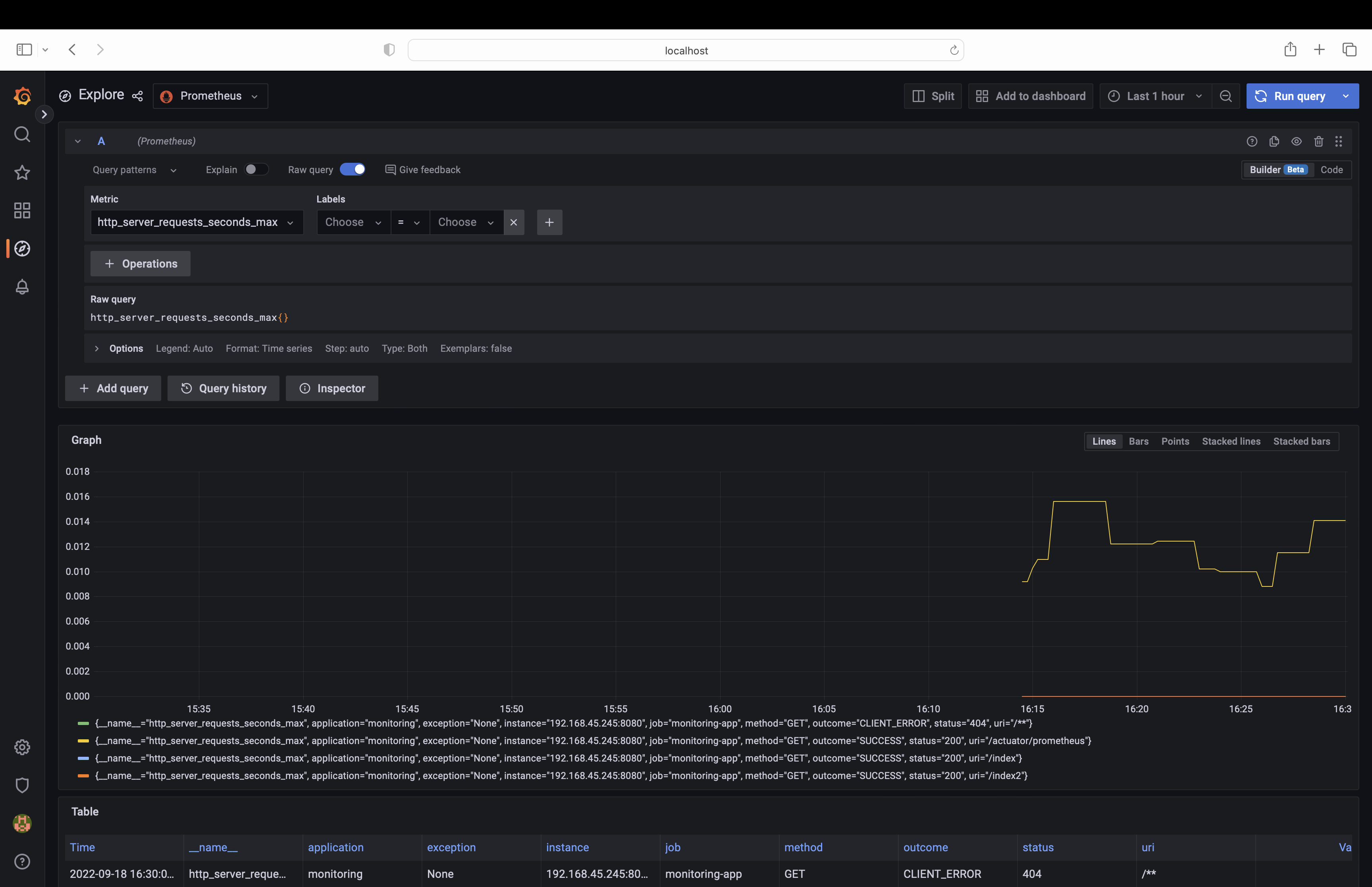The width and height of the screenshot is (1372, 887).
Task: Switch to Code editor mode
Action: pos(1331,169)
